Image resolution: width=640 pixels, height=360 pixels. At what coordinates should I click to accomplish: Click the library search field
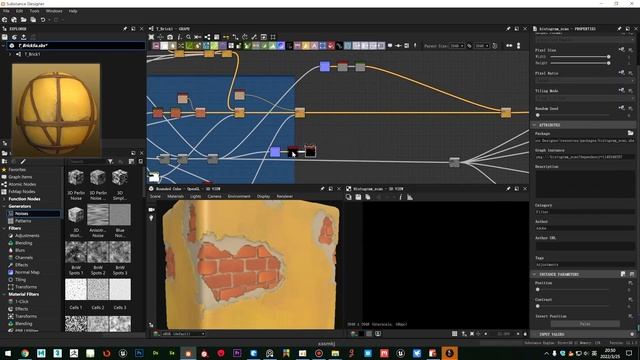point(87,162)
